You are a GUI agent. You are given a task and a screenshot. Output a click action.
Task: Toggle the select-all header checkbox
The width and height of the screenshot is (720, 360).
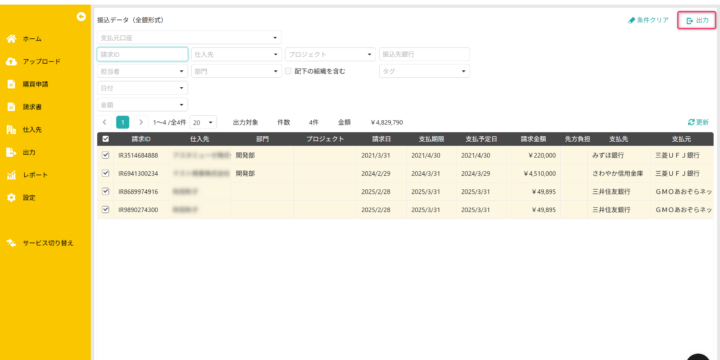[x=106, y=139]
